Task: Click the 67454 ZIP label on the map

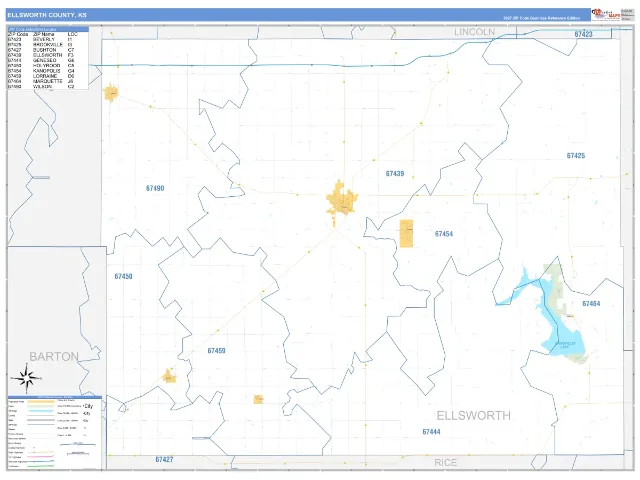Action: [444, 234]
